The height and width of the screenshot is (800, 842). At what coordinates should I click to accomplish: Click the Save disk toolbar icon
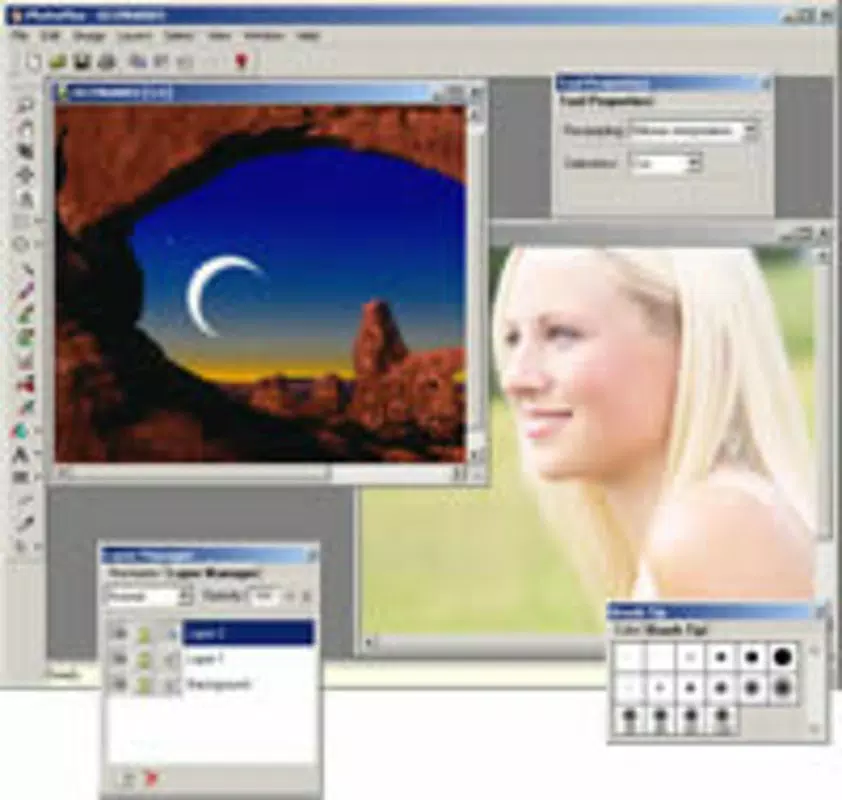(82, 62)
